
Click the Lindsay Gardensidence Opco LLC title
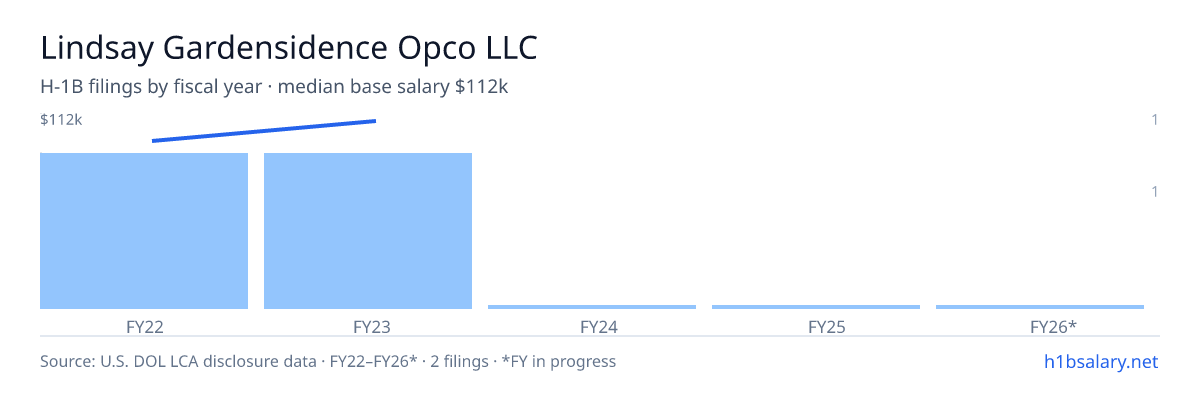tap(289, 48)
